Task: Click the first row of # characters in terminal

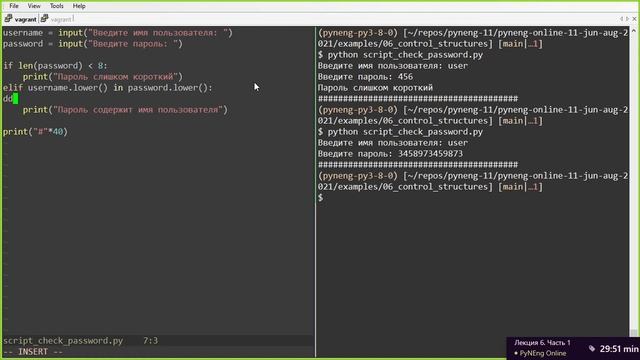Action: (x=418, y=99)
